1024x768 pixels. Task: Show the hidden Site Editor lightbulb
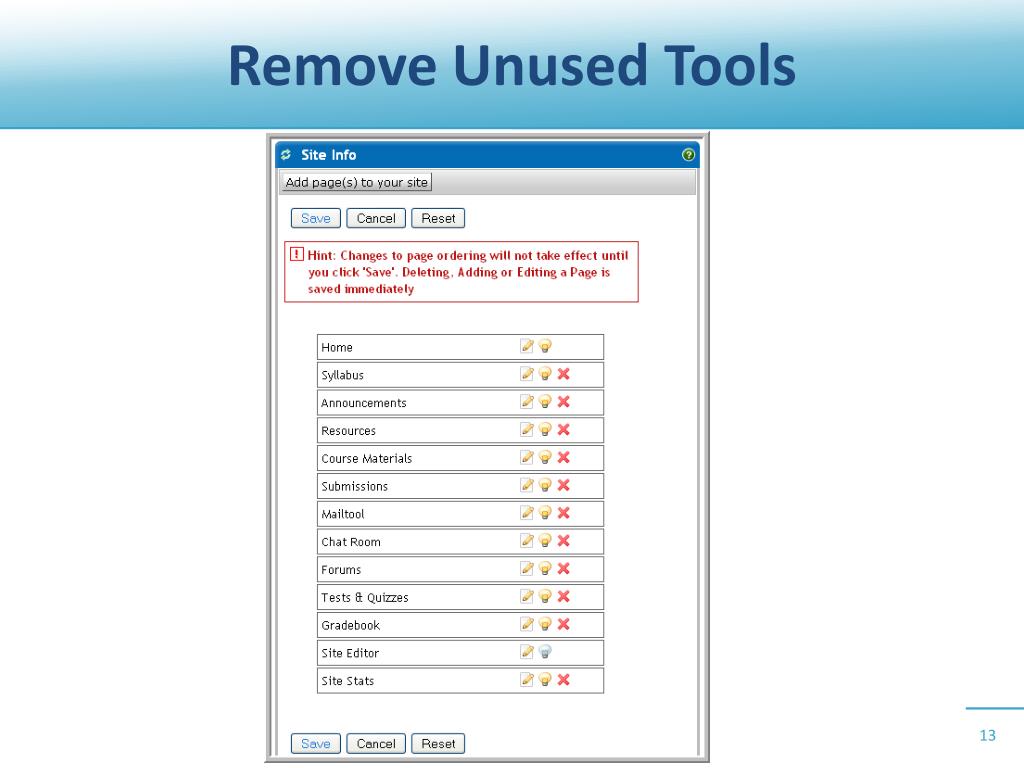(545, 652)
